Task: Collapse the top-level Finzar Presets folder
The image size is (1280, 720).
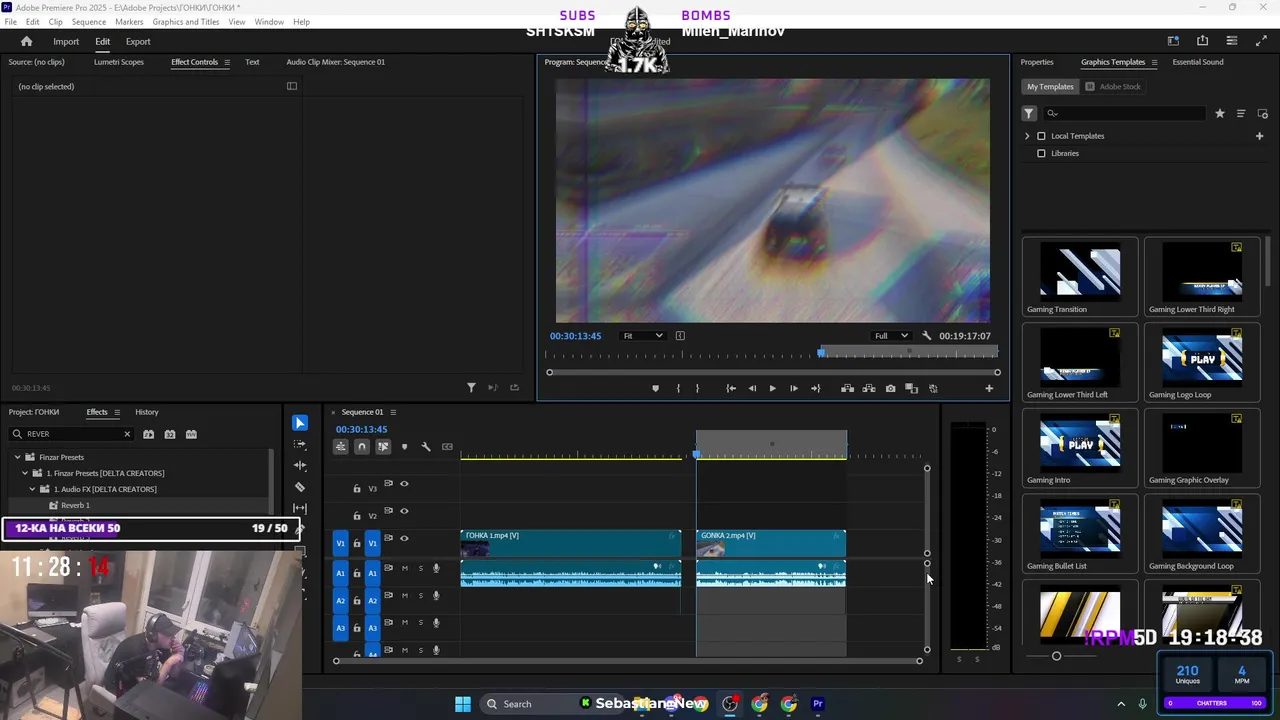Action: point(17,457)
